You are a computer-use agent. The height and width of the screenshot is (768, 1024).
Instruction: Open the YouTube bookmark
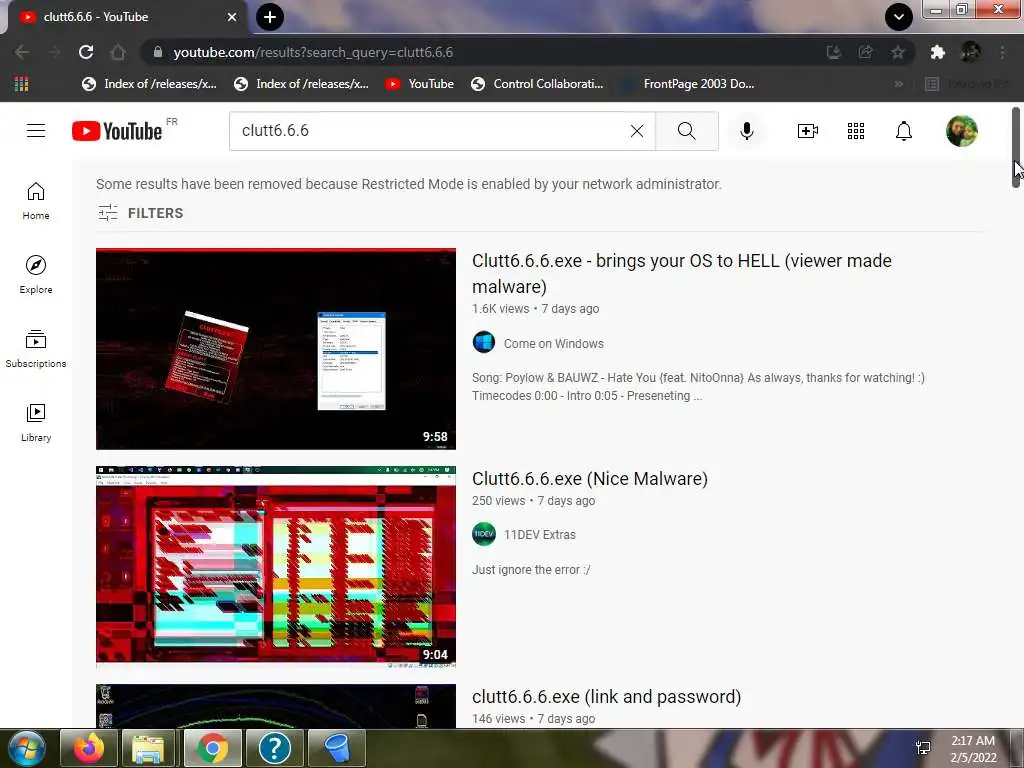tap(419, 84)
